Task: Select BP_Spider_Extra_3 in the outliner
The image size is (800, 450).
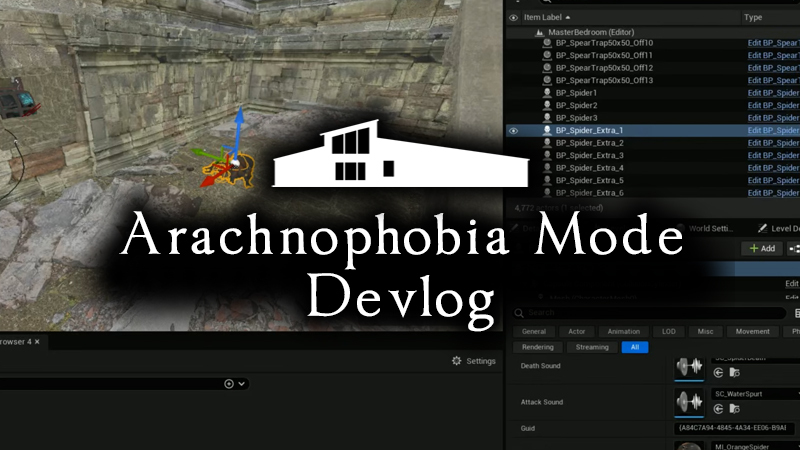Action: coord(589,155)
